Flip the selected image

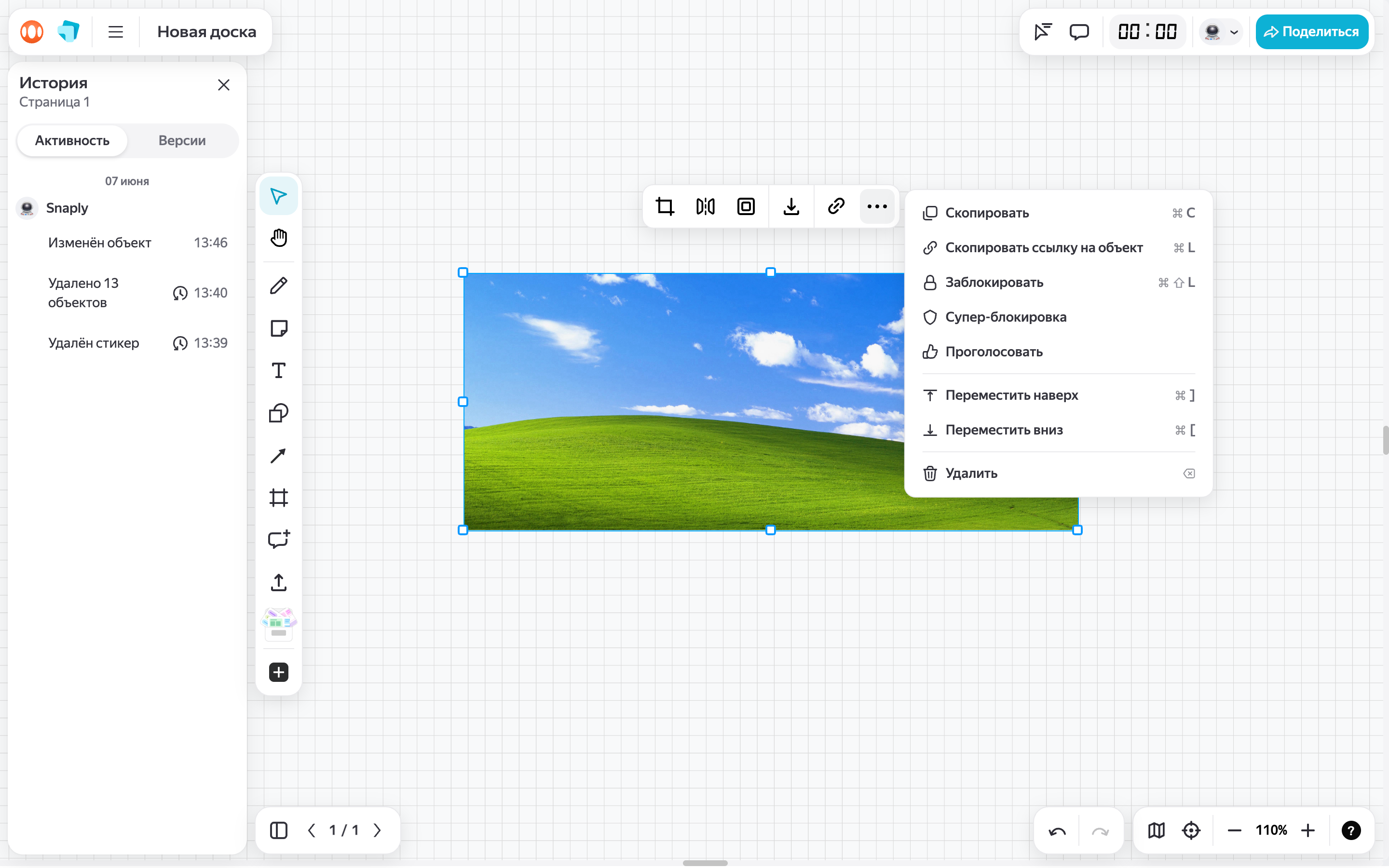[706, 207]
